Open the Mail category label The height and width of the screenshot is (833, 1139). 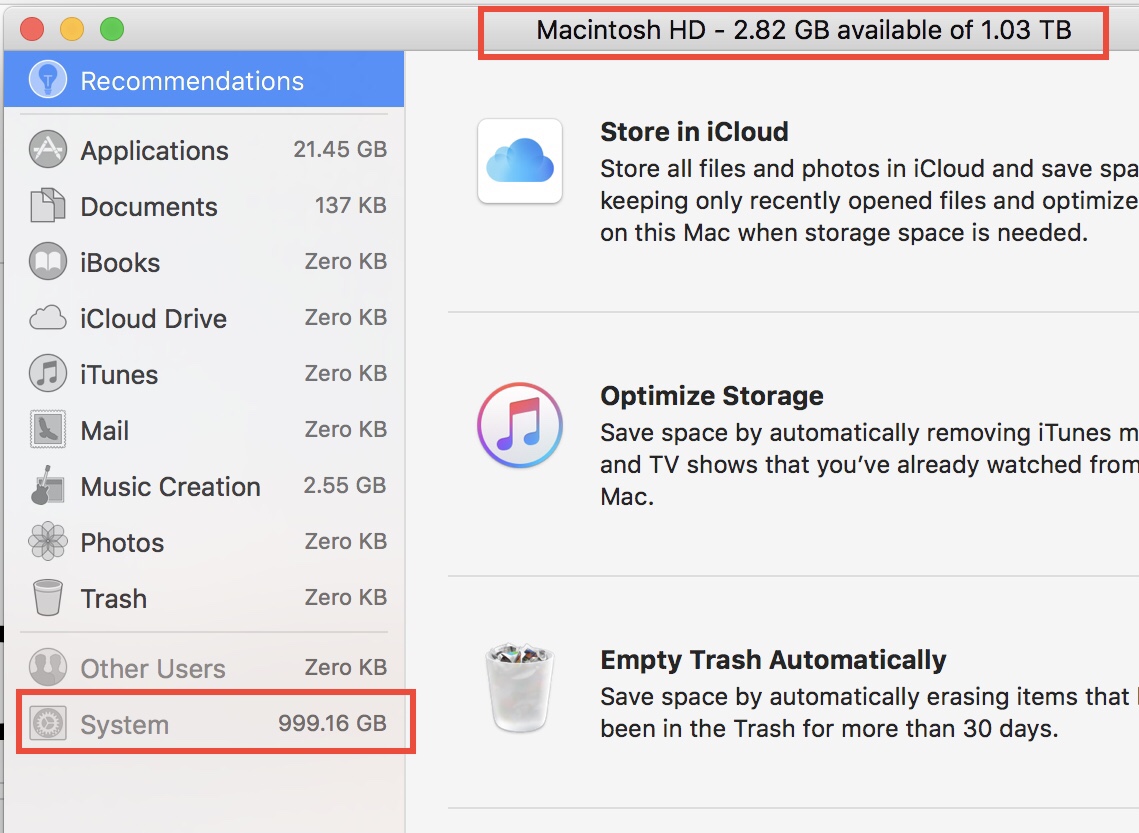105,430
